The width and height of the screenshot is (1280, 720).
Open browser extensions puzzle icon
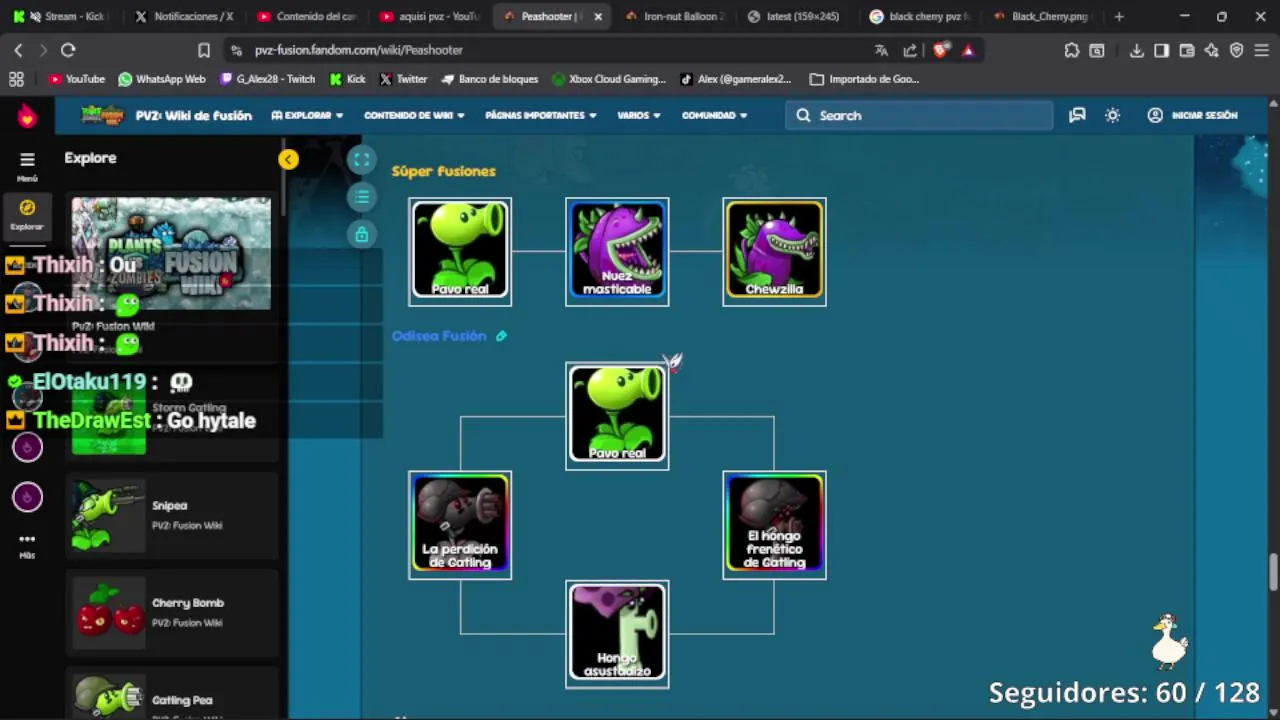pyautogui.click(x=1072, y=50)
